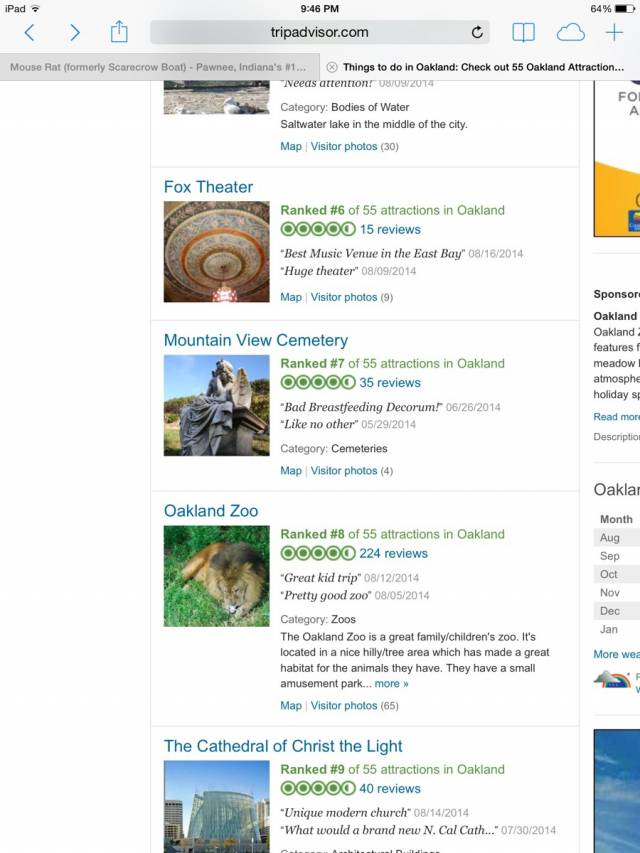Click the tripadvisor.com address bar
The image size is (640, 853).
pos(319,32)
